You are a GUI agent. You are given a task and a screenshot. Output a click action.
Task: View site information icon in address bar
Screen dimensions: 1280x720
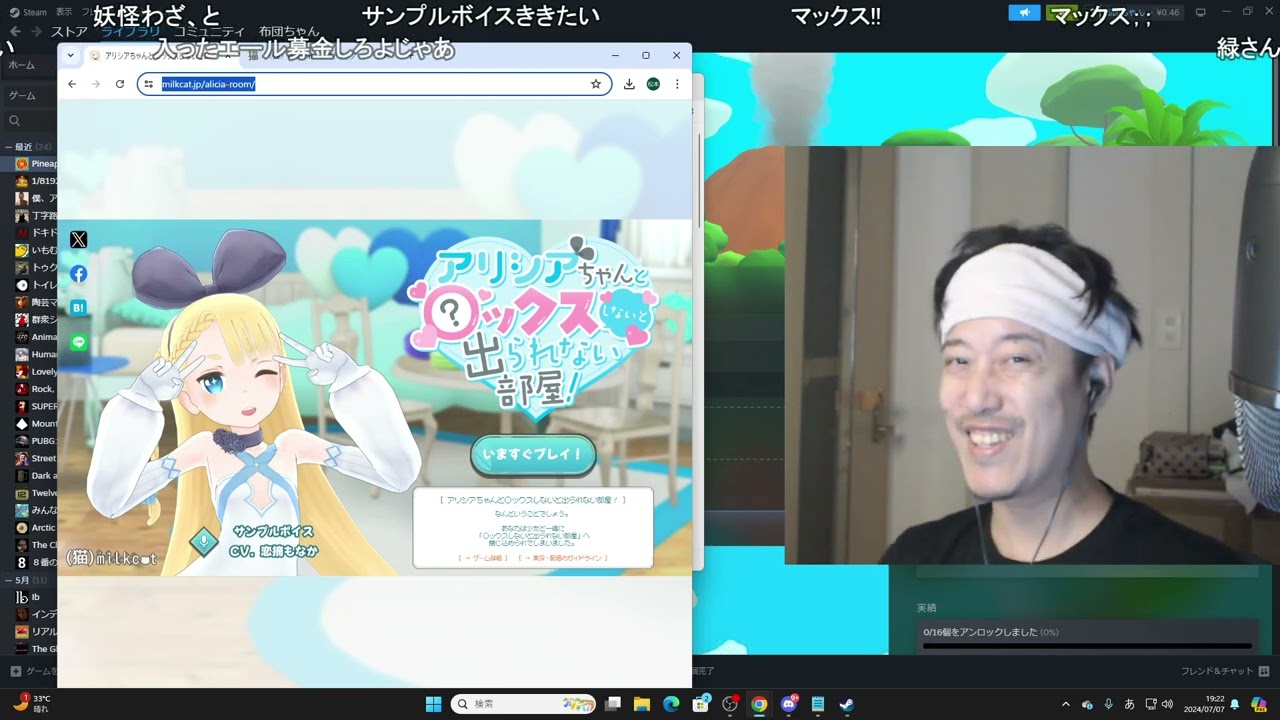149,84
